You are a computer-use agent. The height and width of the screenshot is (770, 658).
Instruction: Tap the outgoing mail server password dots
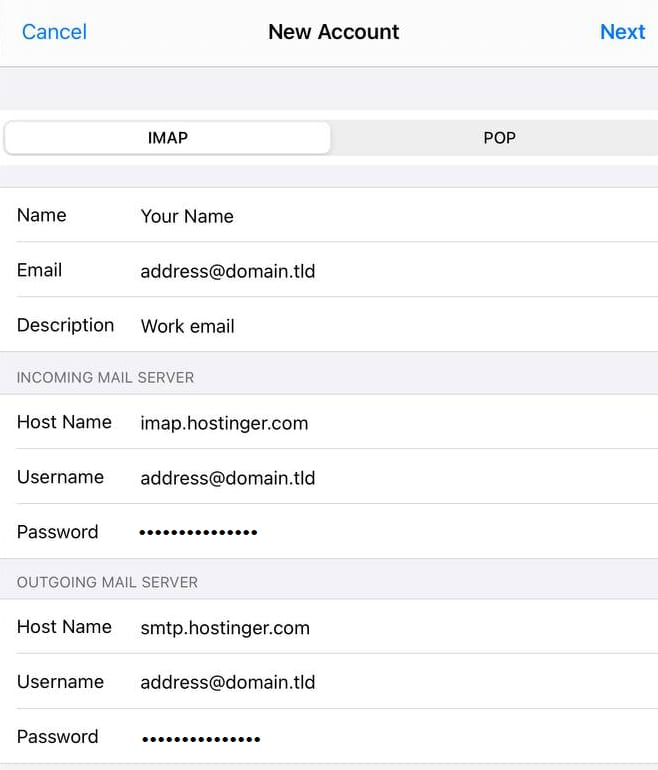pyautogui.click(x=200, y=738)
